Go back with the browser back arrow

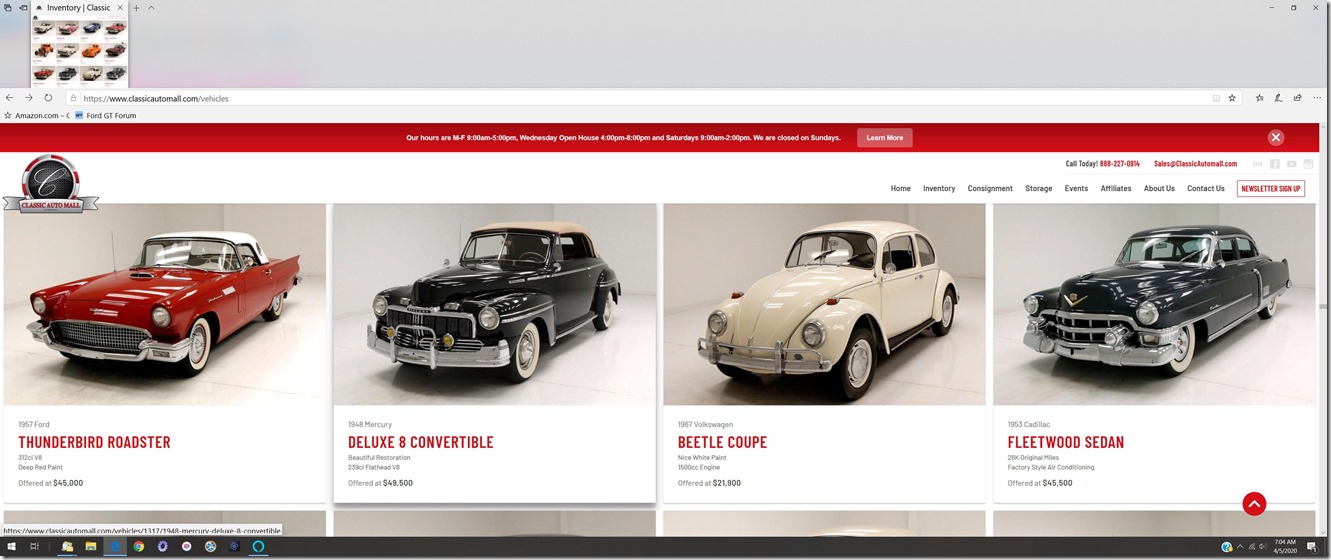(9, 98)
